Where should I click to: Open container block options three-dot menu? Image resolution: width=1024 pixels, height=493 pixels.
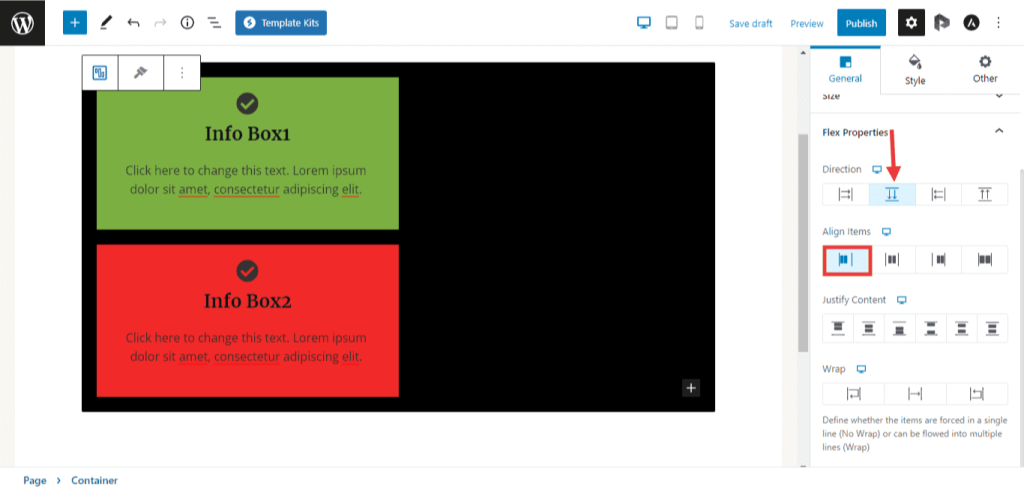tap(182, 73)
